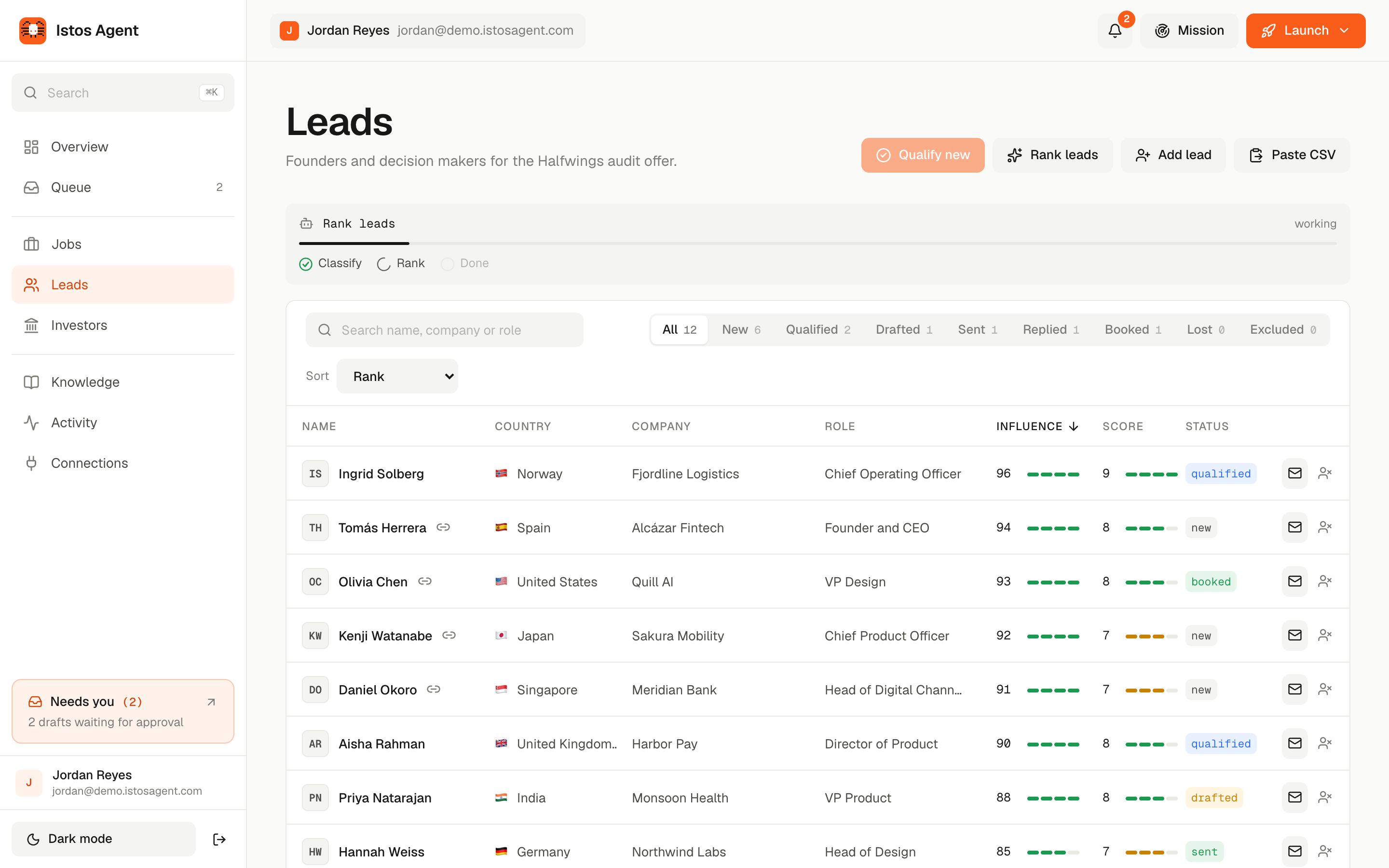Open email icon for Aisha Rahman
The height and width of the screenshot is (868, 1389).
pyautogui.click(x=1294, y=743)
